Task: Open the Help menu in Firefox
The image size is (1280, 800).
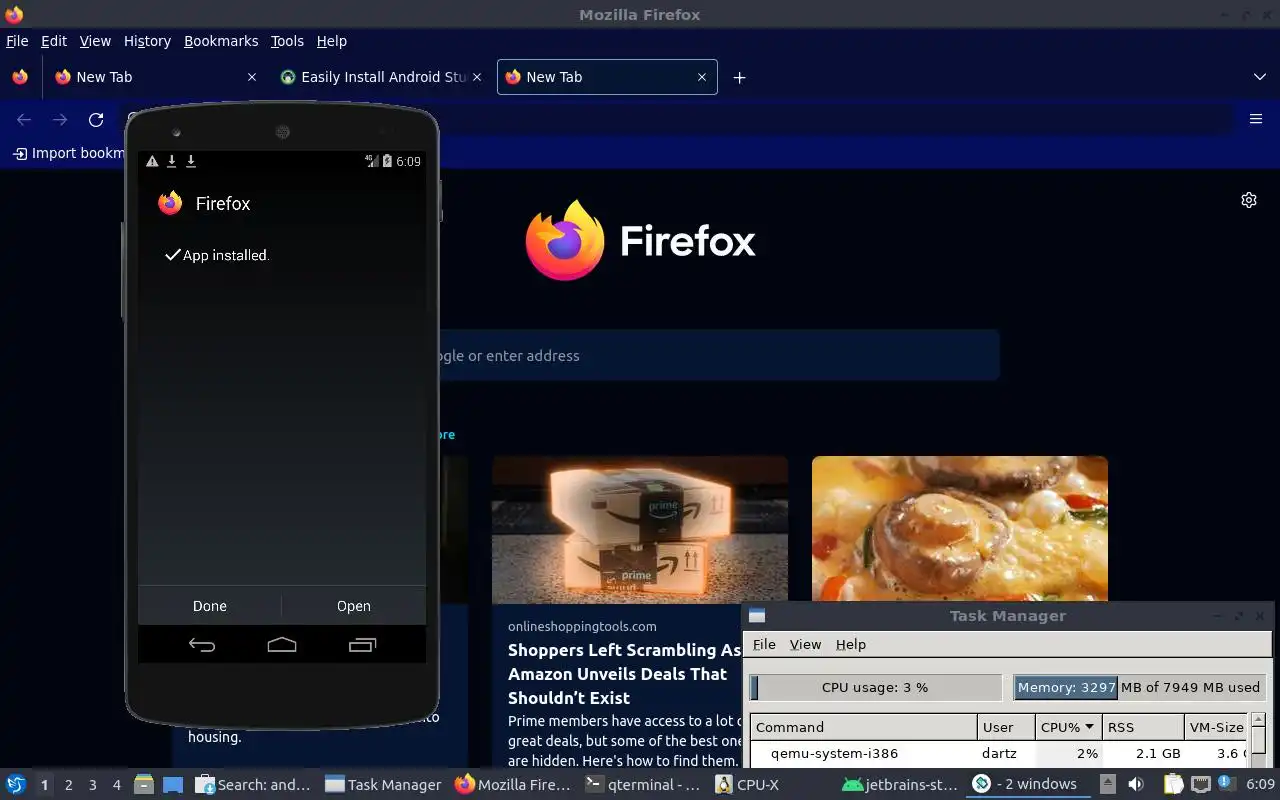Action: tap(332, 41)
